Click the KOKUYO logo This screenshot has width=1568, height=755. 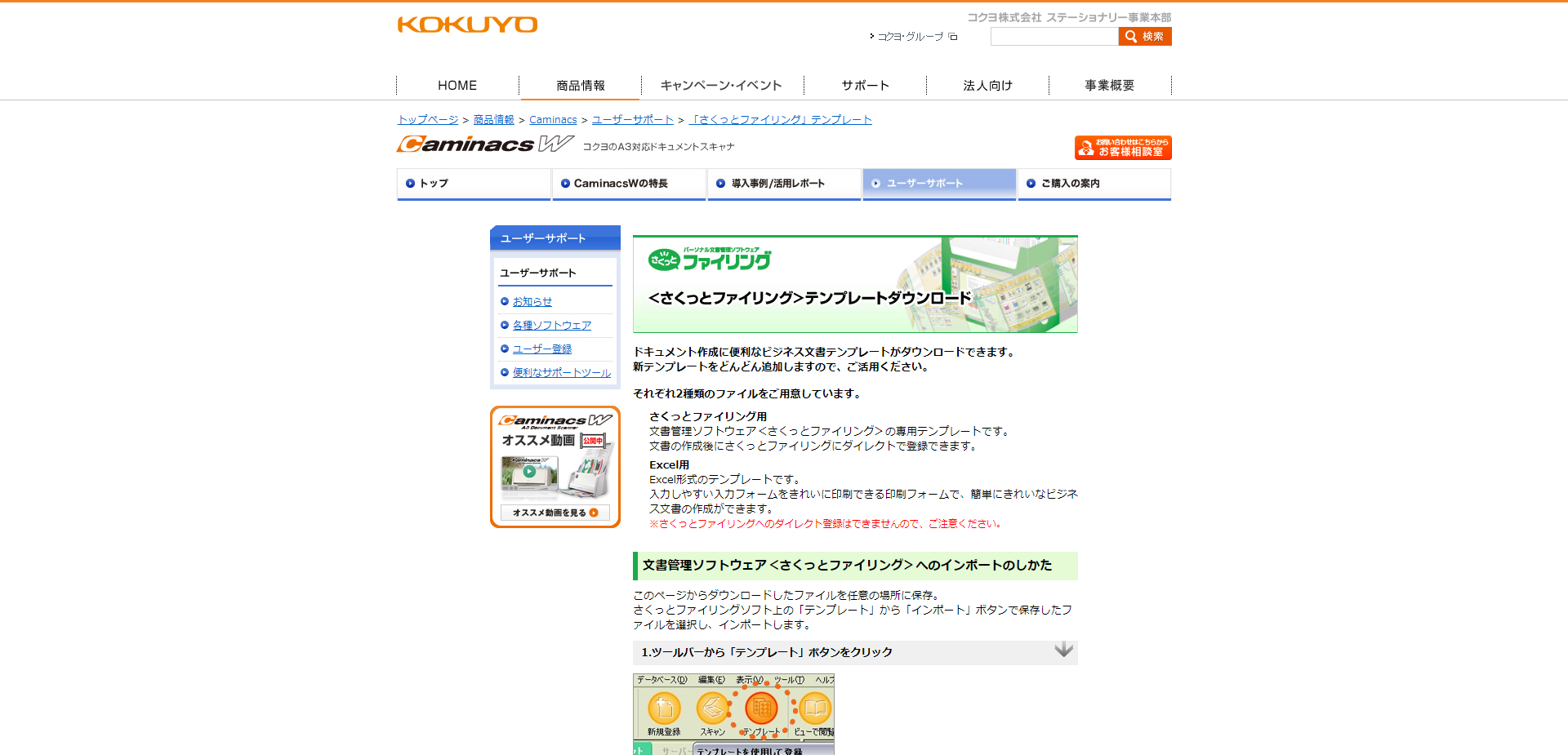pos(466,24)
